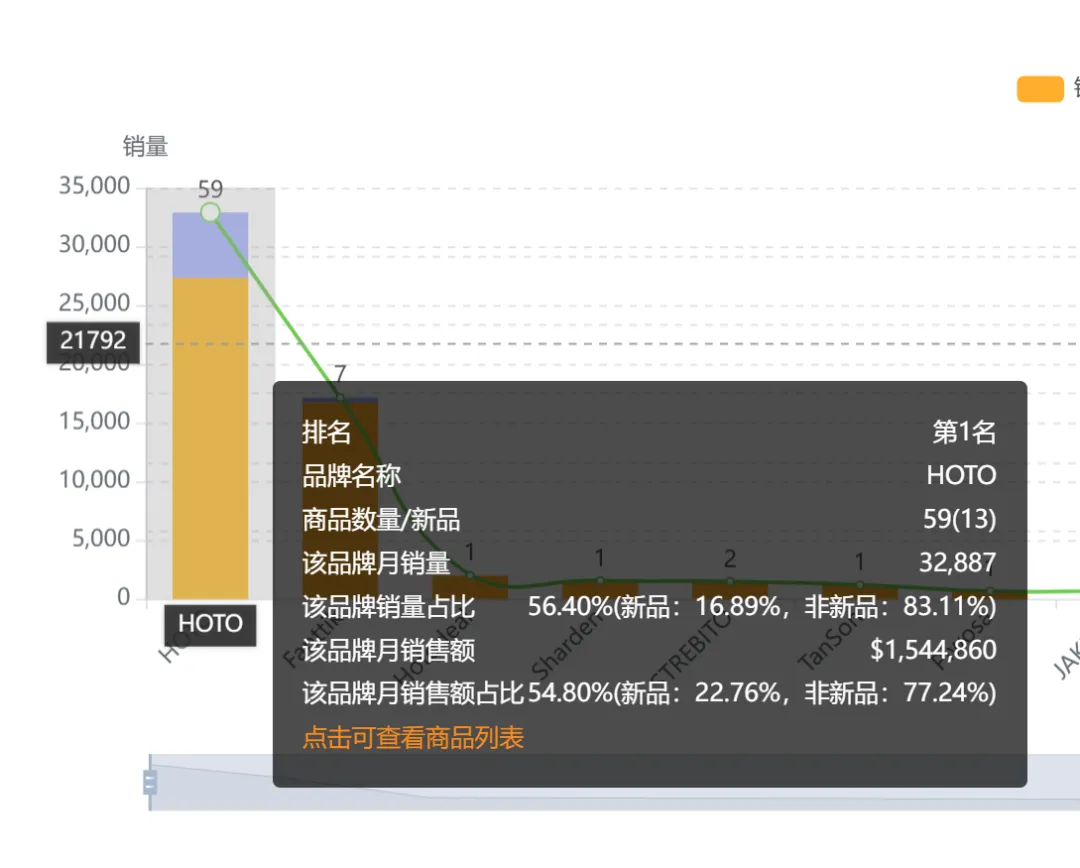
Task: Click the HOTO brand name inside tooltip
Action: [x=961, y=476]
